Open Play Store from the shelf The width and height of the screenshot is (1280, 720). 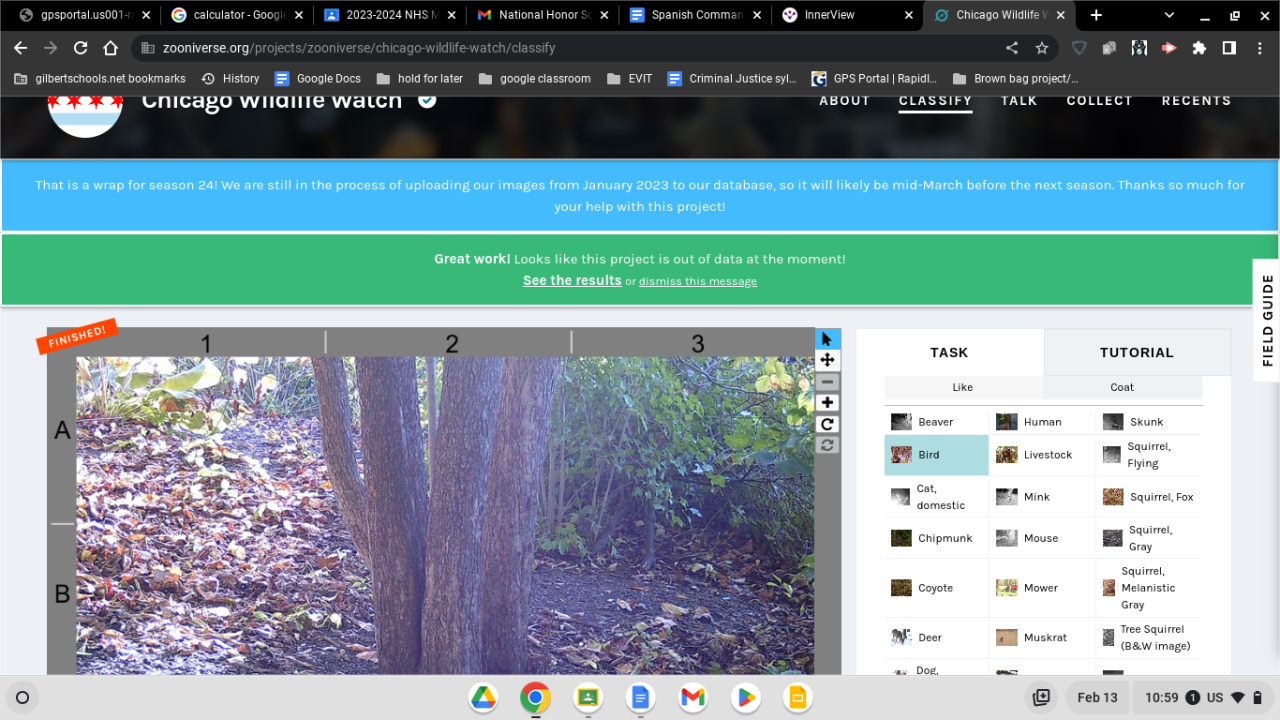tap(745, 698)
